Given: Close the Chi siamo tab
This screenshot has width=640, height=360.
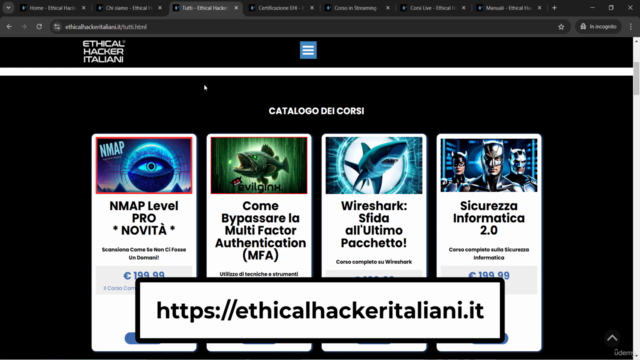Looking at the screenshot, I should tap(160, 8).
